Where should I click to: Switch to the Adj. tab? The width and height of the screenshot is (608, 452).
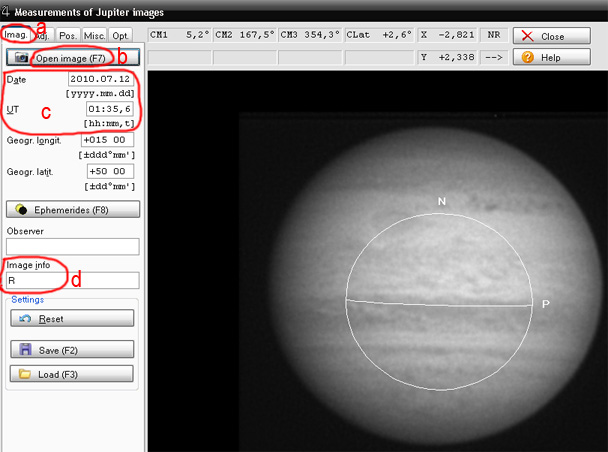[42, 35]
